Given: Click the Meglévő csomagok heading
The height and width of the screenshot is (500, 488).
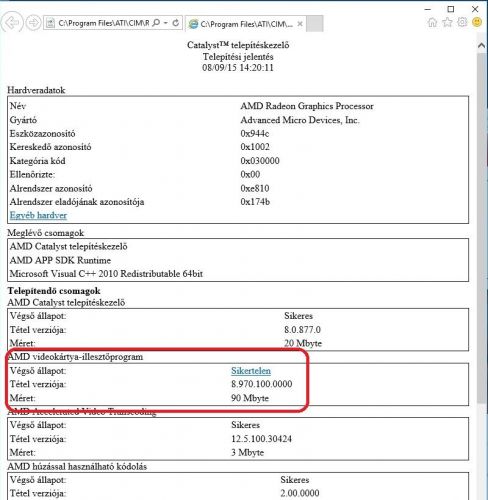Looking at the screenshot, I should [46, 233].
